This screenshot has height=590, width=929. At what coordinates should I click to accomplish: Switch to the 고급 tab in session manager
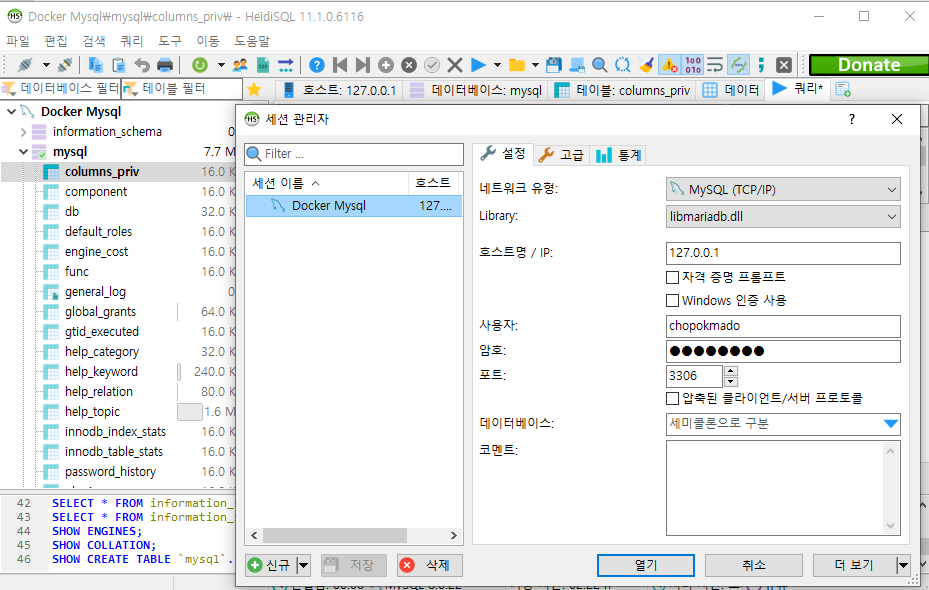click(x=562, y=155)
